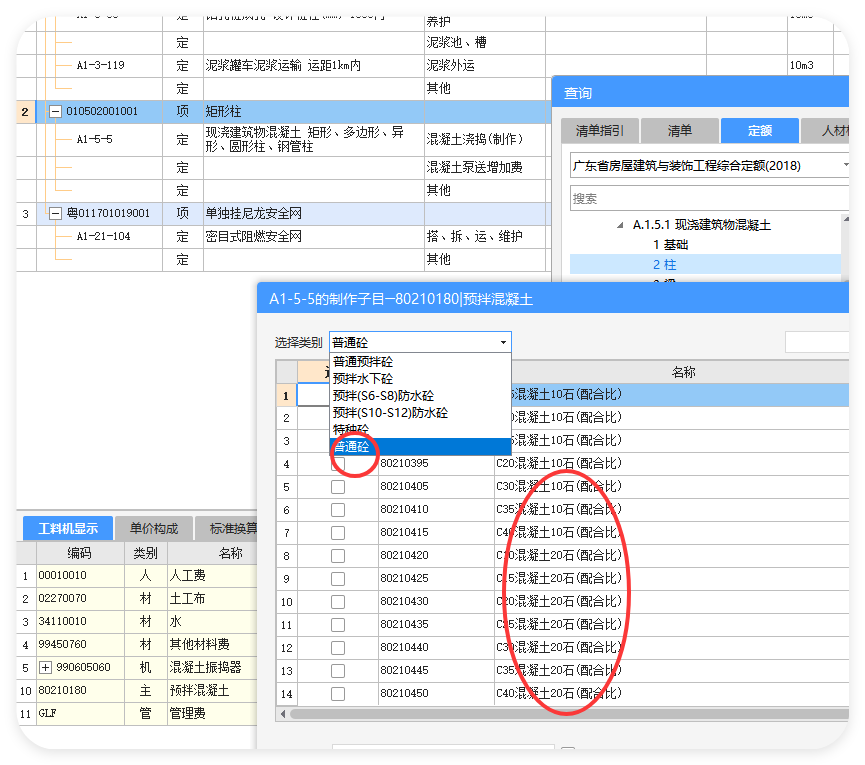Tick the checkbox for code 80210405
865x765 pixels.
[338, 487]
